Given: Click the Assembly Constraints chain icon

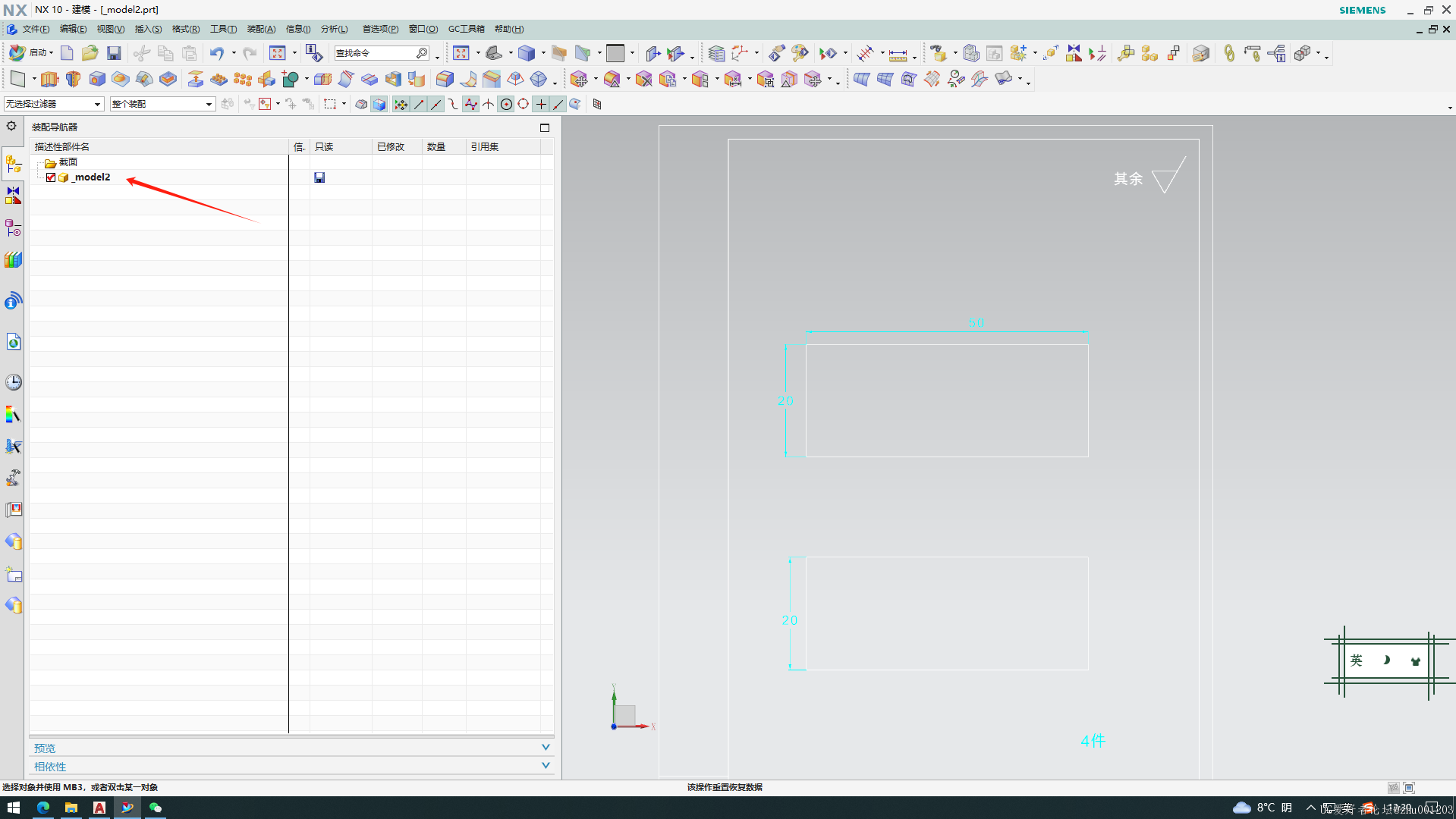Looking at the screenshot, I should 1229,53.
